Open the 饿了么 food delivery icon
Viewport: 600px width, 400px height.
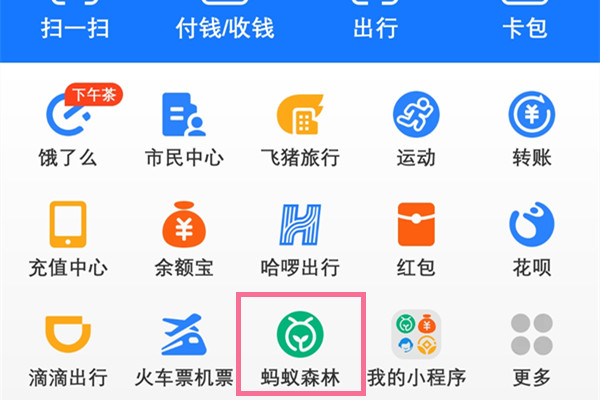(68, 115)
